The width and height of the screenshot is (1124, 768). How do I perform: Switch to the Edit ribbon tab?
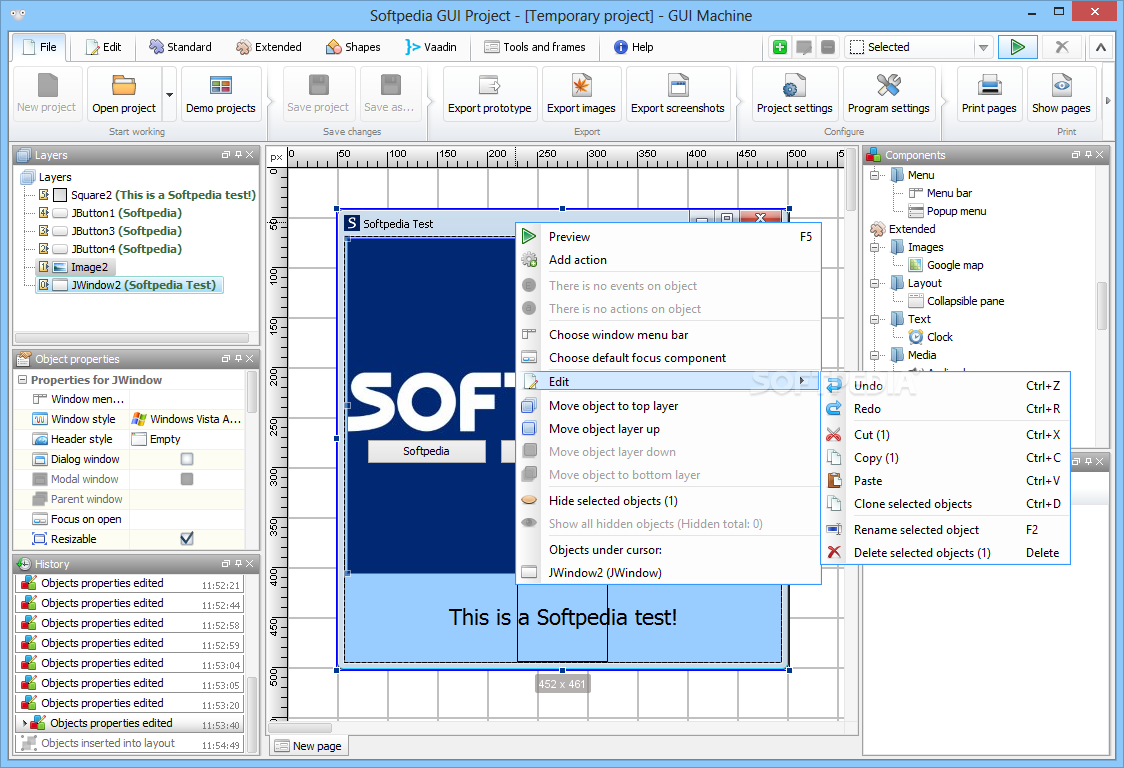(x=103, y=47)
